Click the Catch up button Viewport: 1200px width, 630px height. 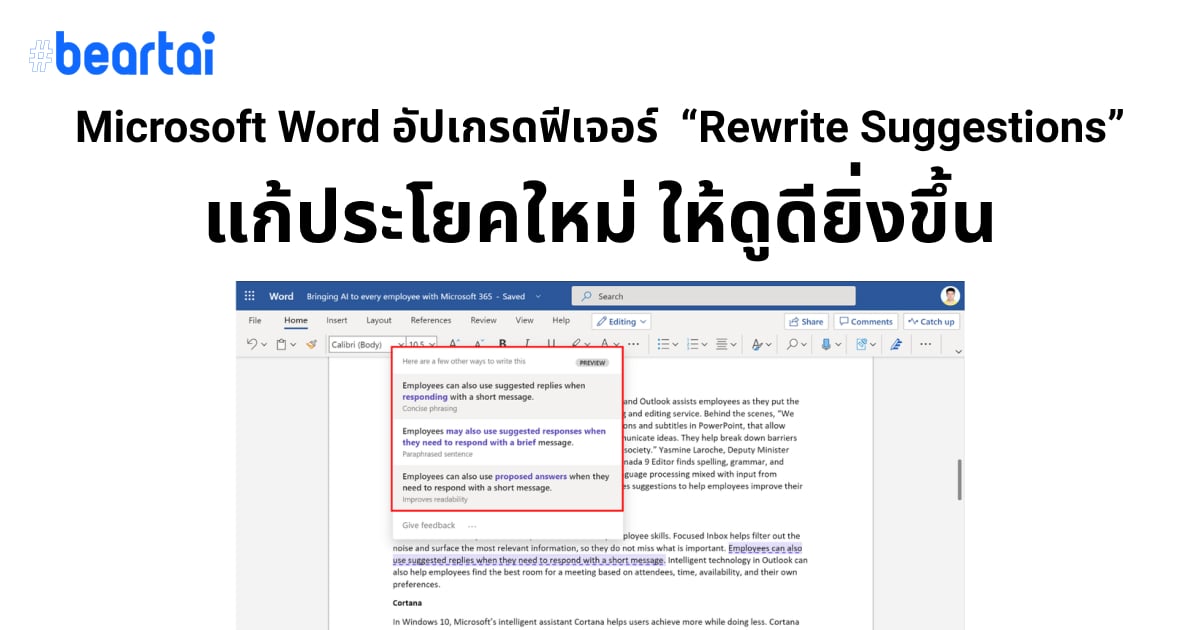click(x=931, y=322)
